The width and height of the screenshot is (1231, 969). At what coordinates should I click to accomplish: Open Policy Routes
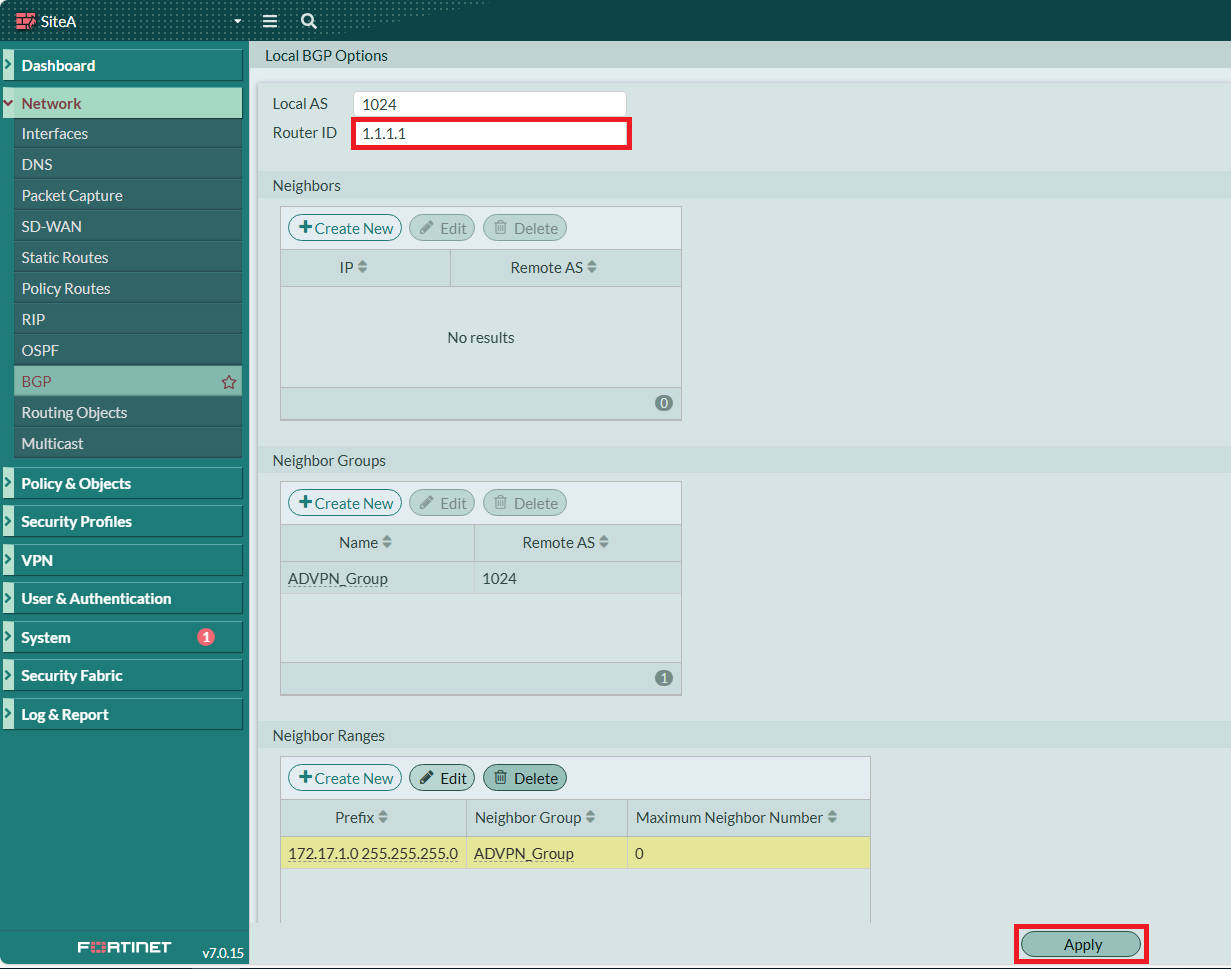[128, 289]
